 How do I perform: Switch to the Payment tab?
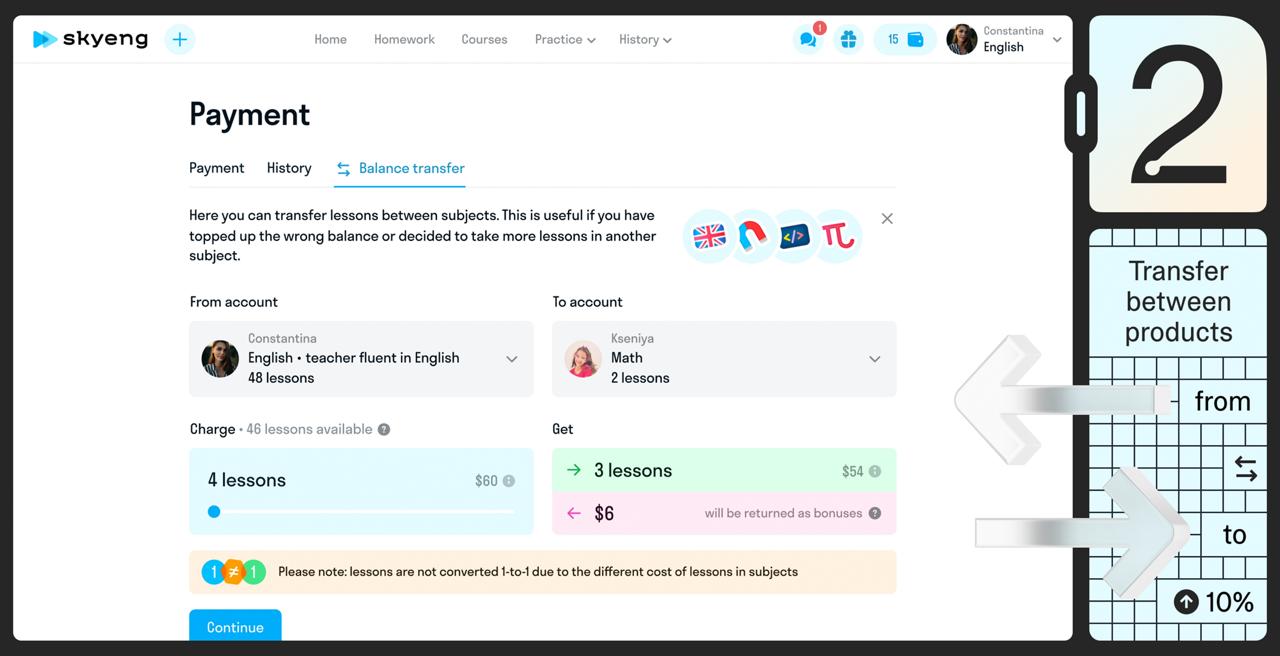point(217,168)
